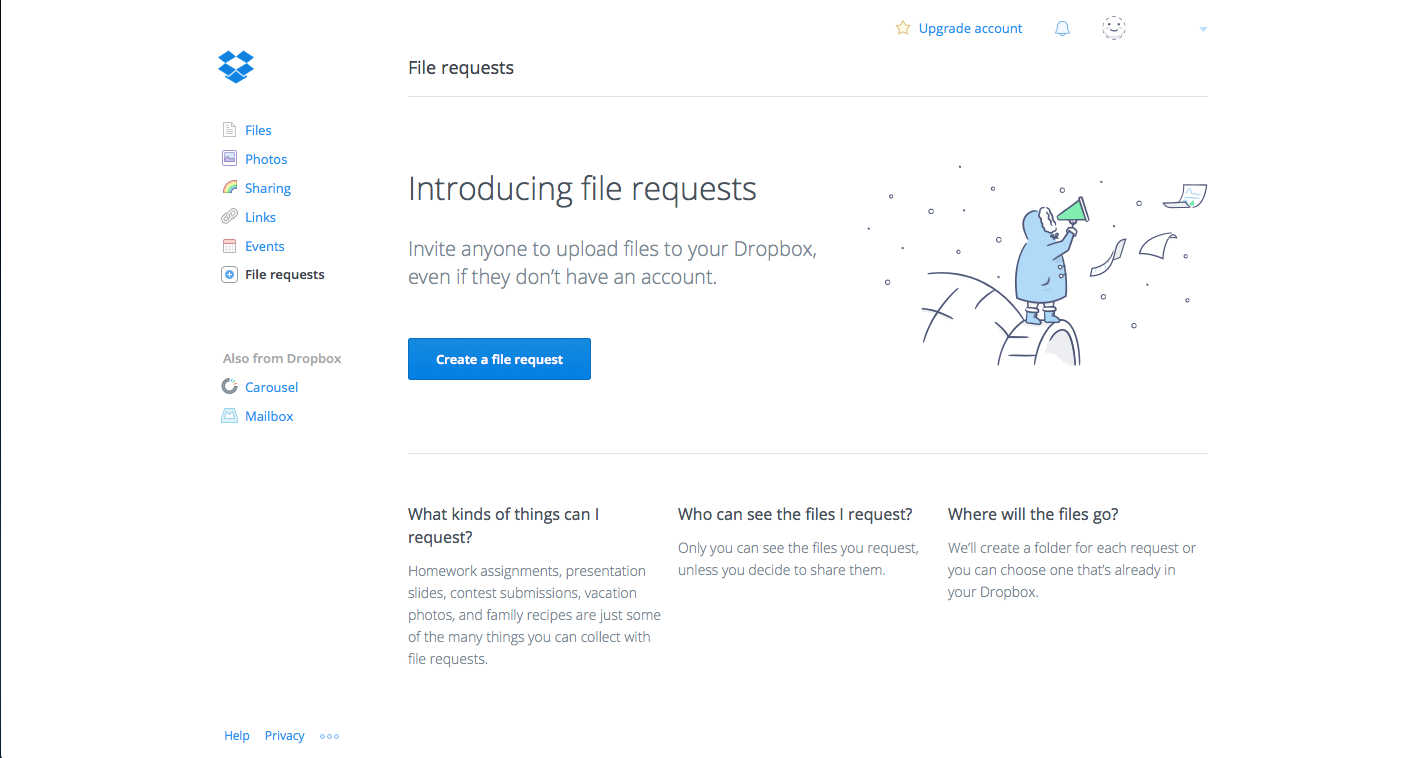Open the account dropdown arrow

click(x=1203, y=29)
